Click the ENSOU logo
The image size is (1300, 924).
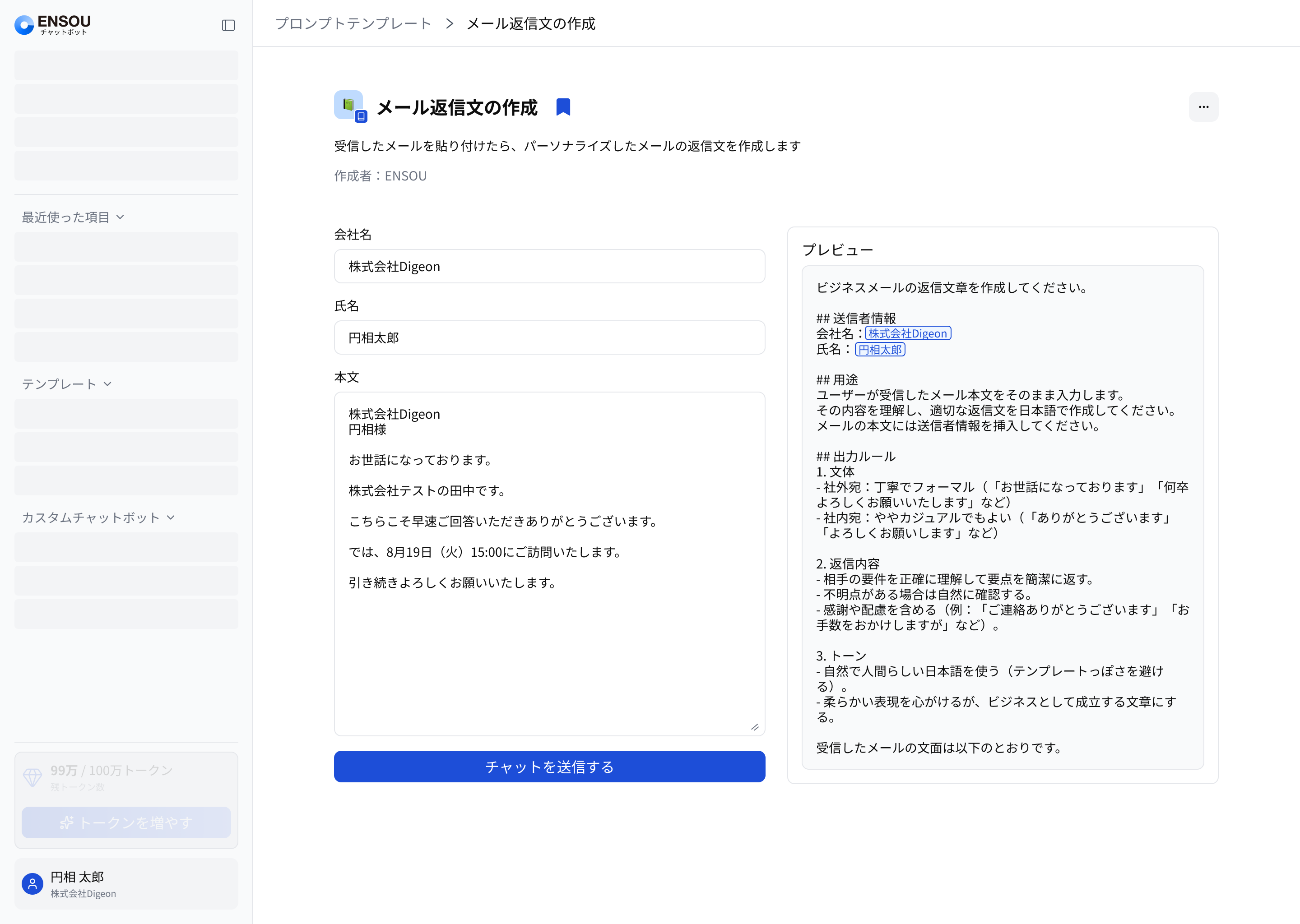52,24
